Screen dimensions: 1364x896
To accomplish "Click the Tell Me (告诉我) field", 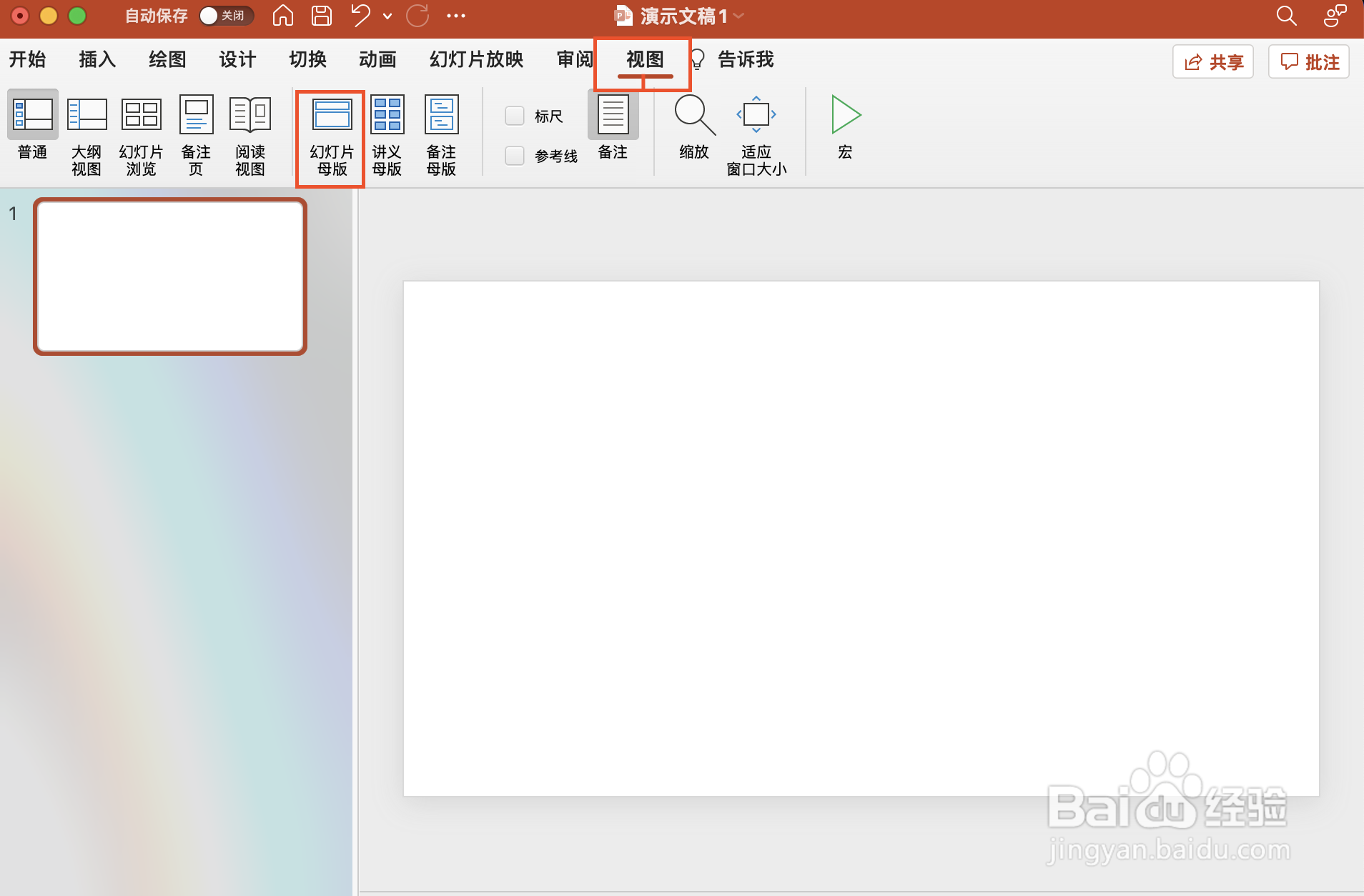I will pyautogui.click(x=746, y=59).
